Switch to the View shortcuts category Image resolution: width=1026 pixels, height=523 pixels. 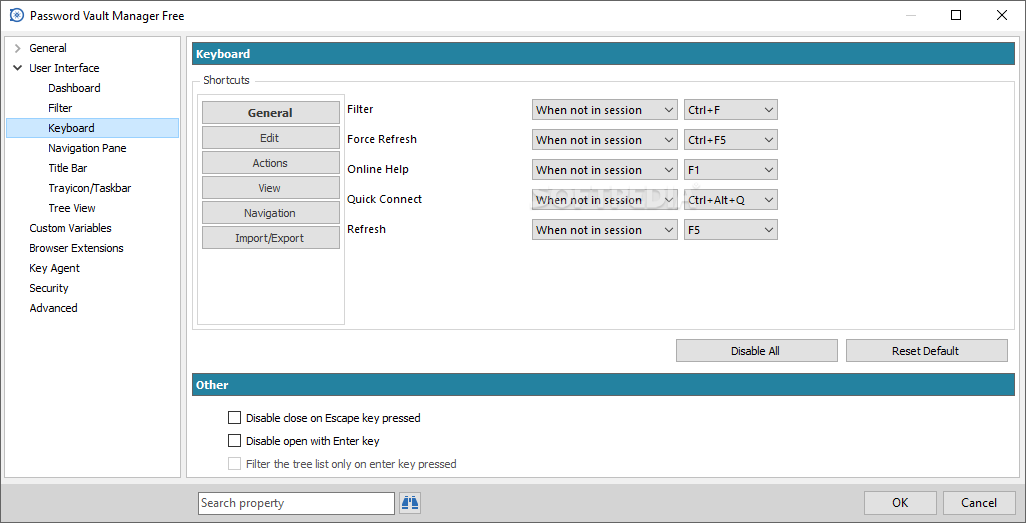click(x=270, y=188)
